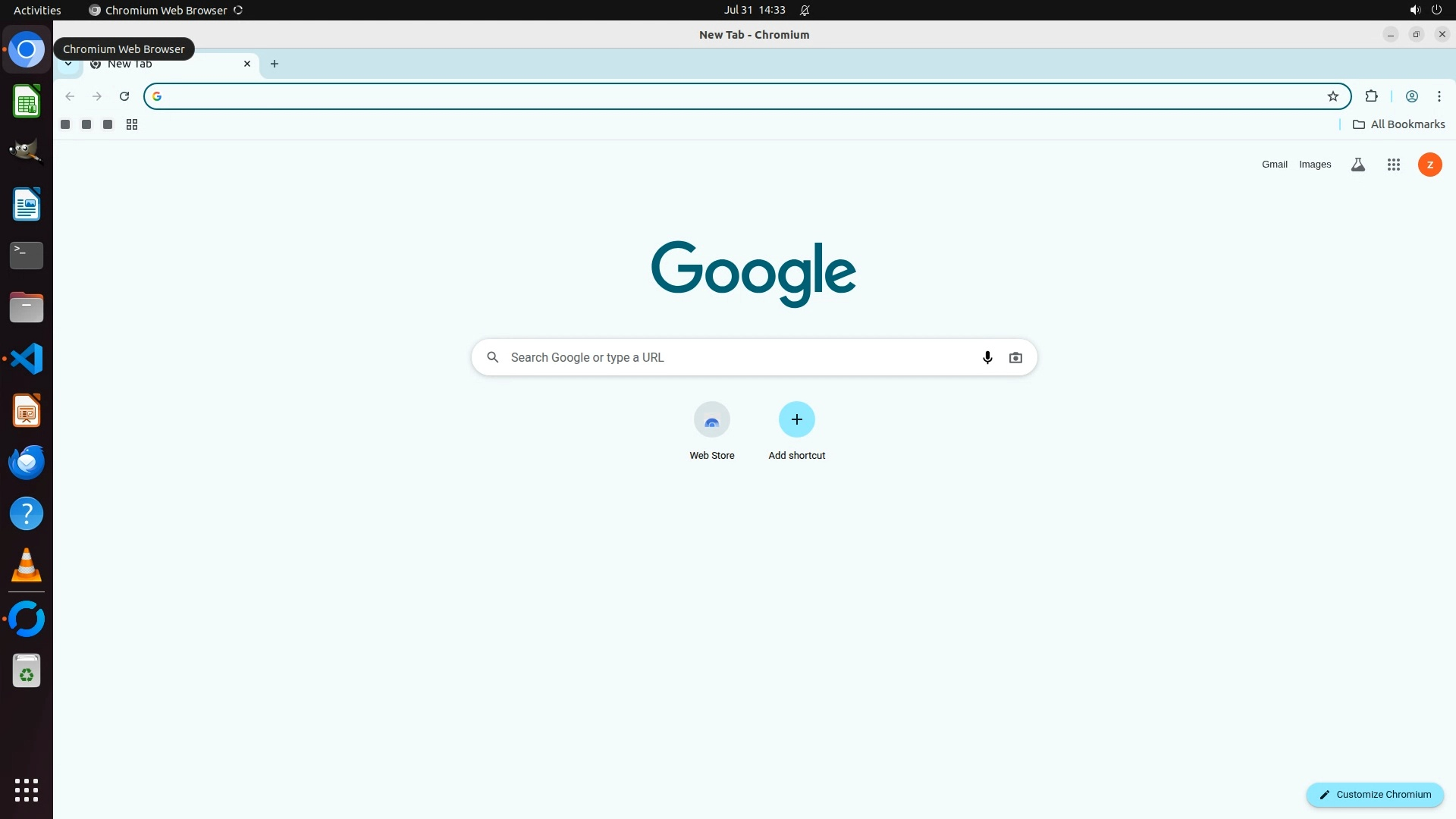Launch Visual Studio Code from dock
The height and width of the screenshot is (819, 1456).
(x=27, y=359)
